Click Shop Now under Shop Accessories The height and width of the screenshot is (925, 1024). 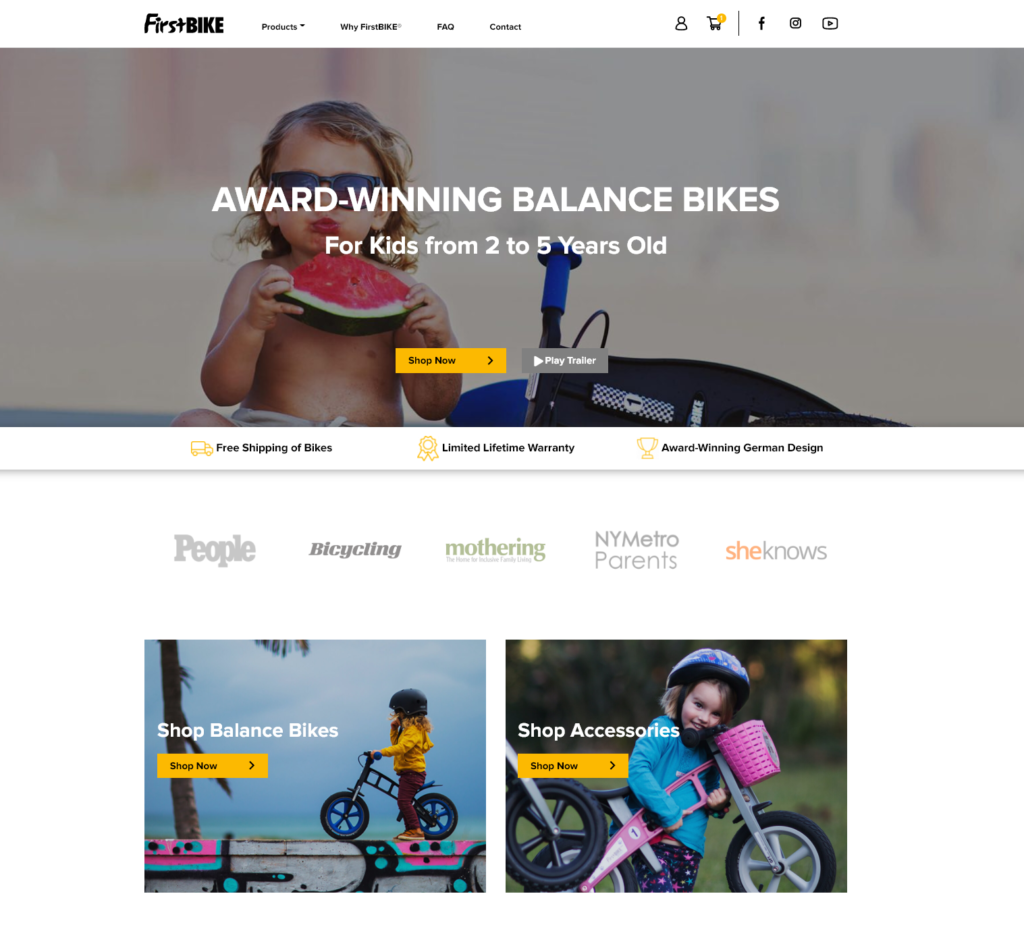573,766
